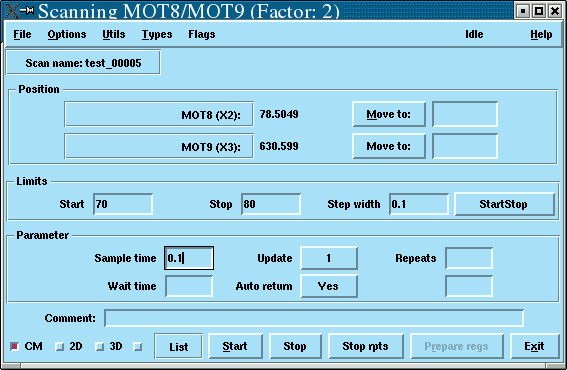Click the Start scan button
Screen dimensions: 567x370
pos(235,346)
